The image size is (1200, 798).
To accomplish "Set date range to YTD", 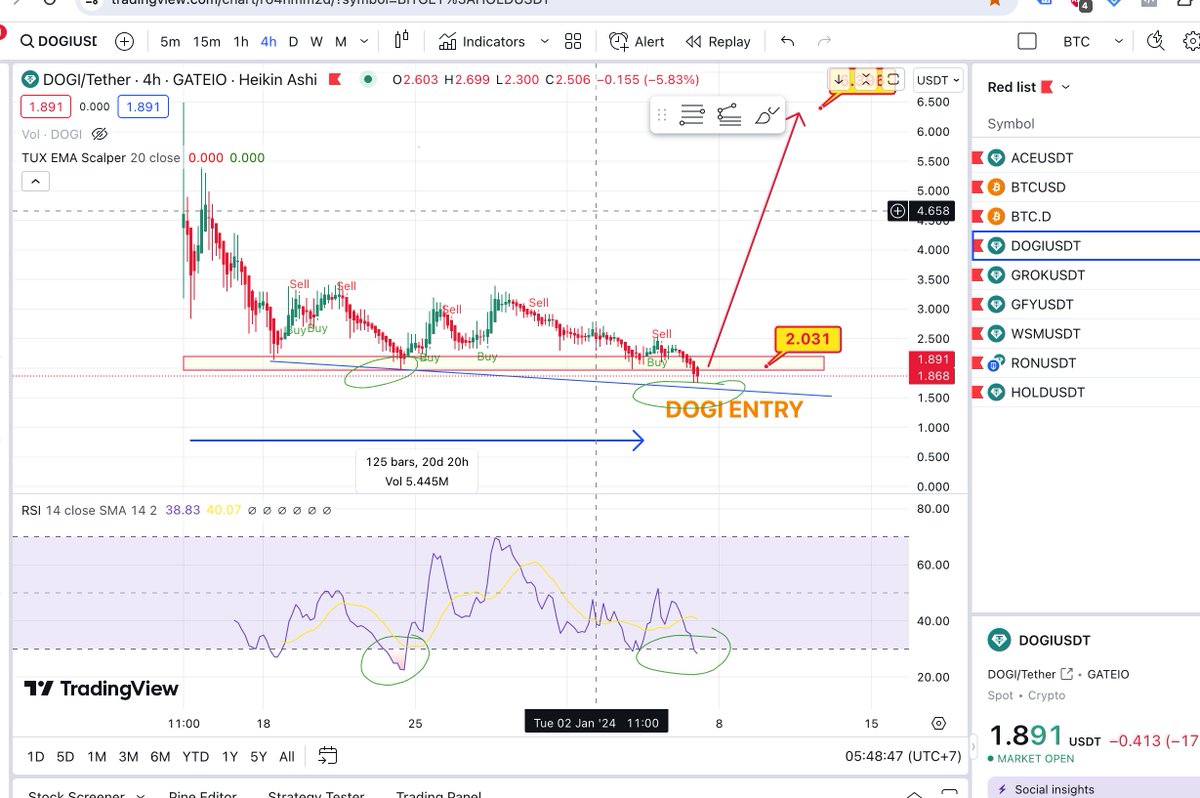I will point(195,757).
